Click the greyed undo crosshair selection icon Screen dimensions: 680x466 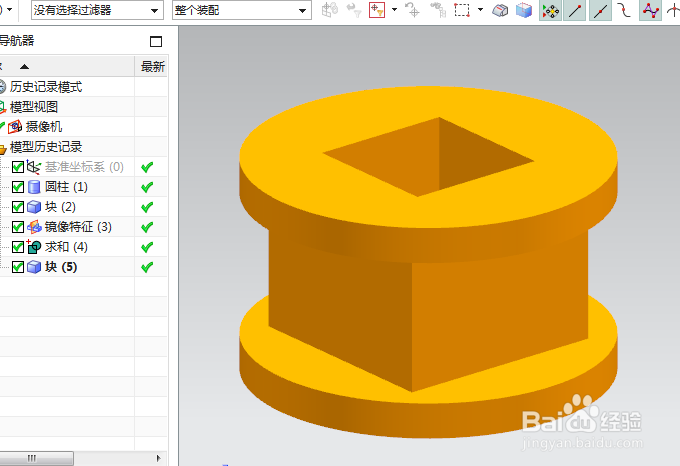[x=412, y=10]
